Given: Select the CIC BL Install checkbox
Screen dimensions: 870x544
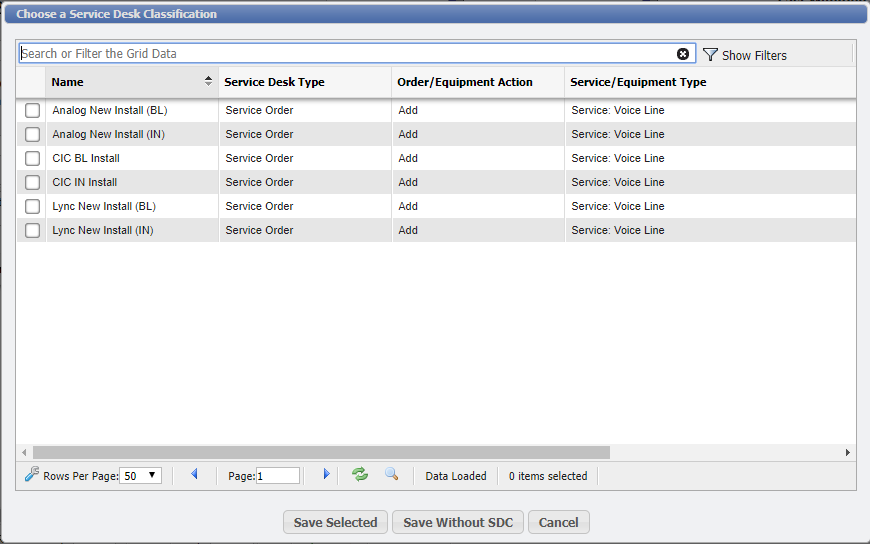Looking at the screenshot, I should 33,158.
